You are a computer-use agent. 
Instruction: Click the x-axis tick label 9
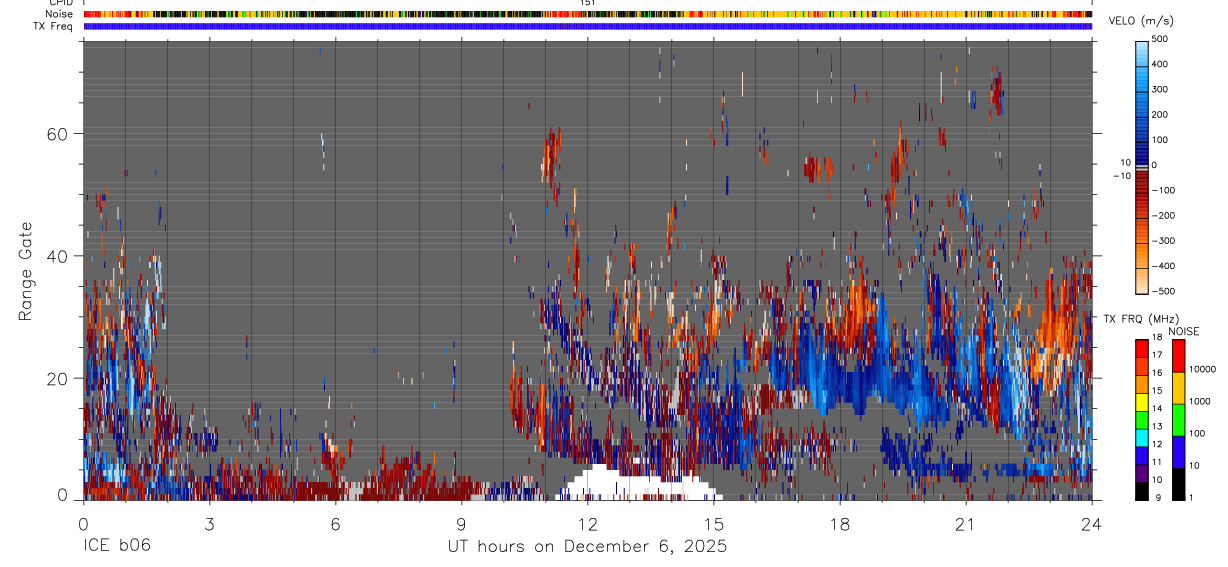coord(462,525)
